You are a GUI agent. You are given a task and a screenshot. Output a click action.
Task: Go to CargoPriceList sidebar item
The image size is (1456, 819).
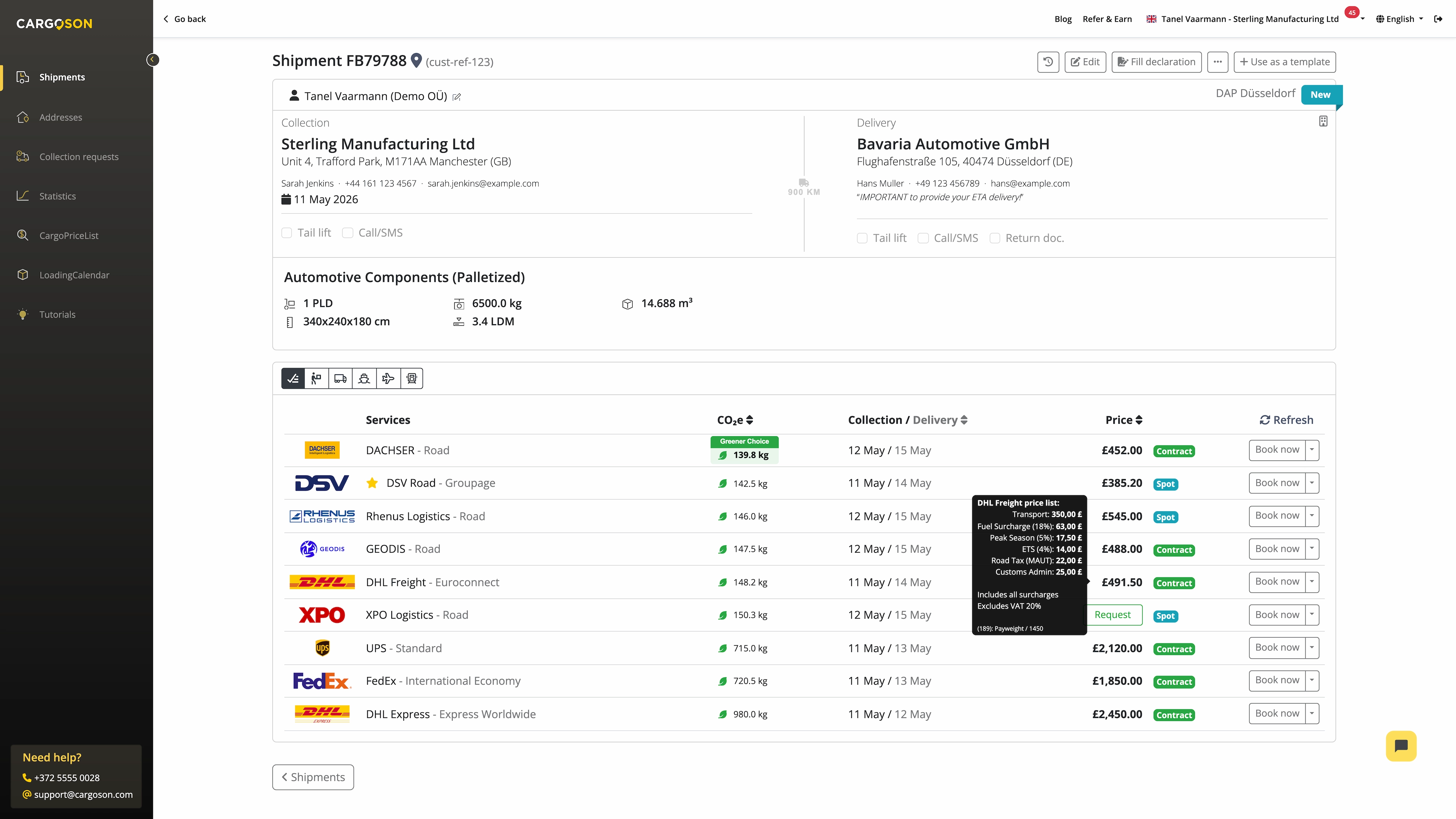point(68,236)
